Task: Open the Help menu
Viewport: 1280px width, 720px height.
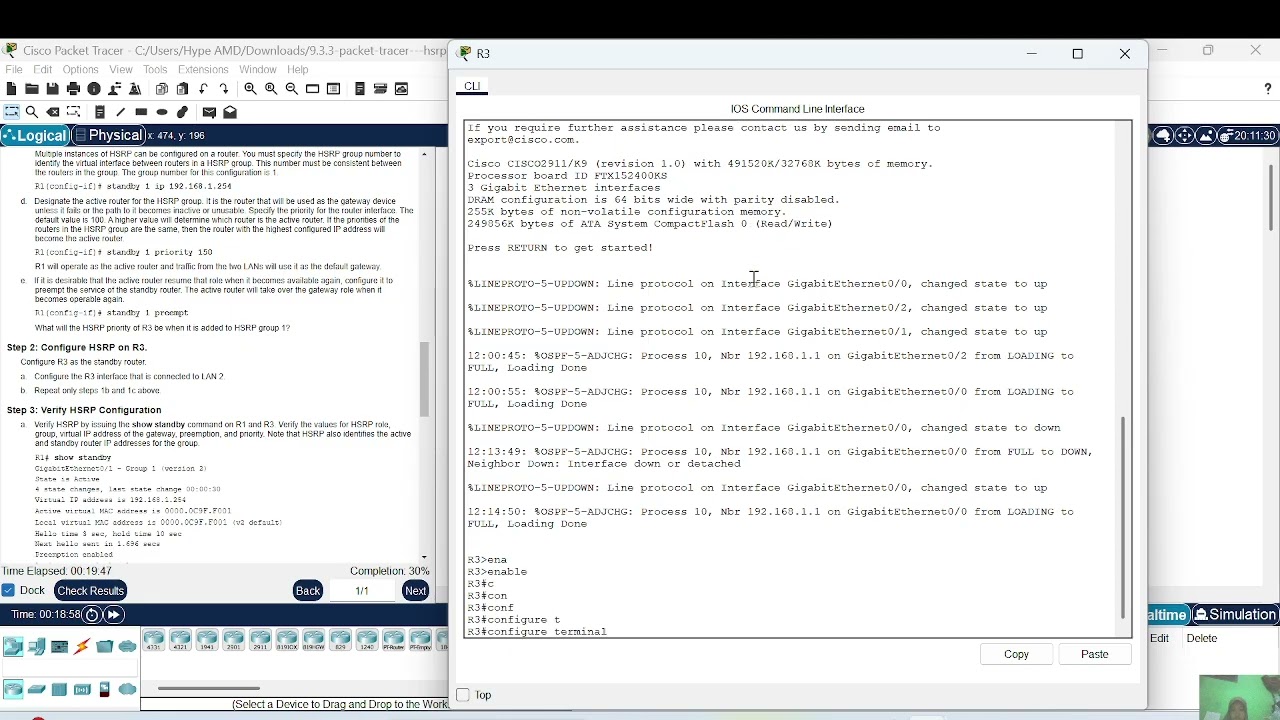Action: pyautogui.click(x=298, y=70)
